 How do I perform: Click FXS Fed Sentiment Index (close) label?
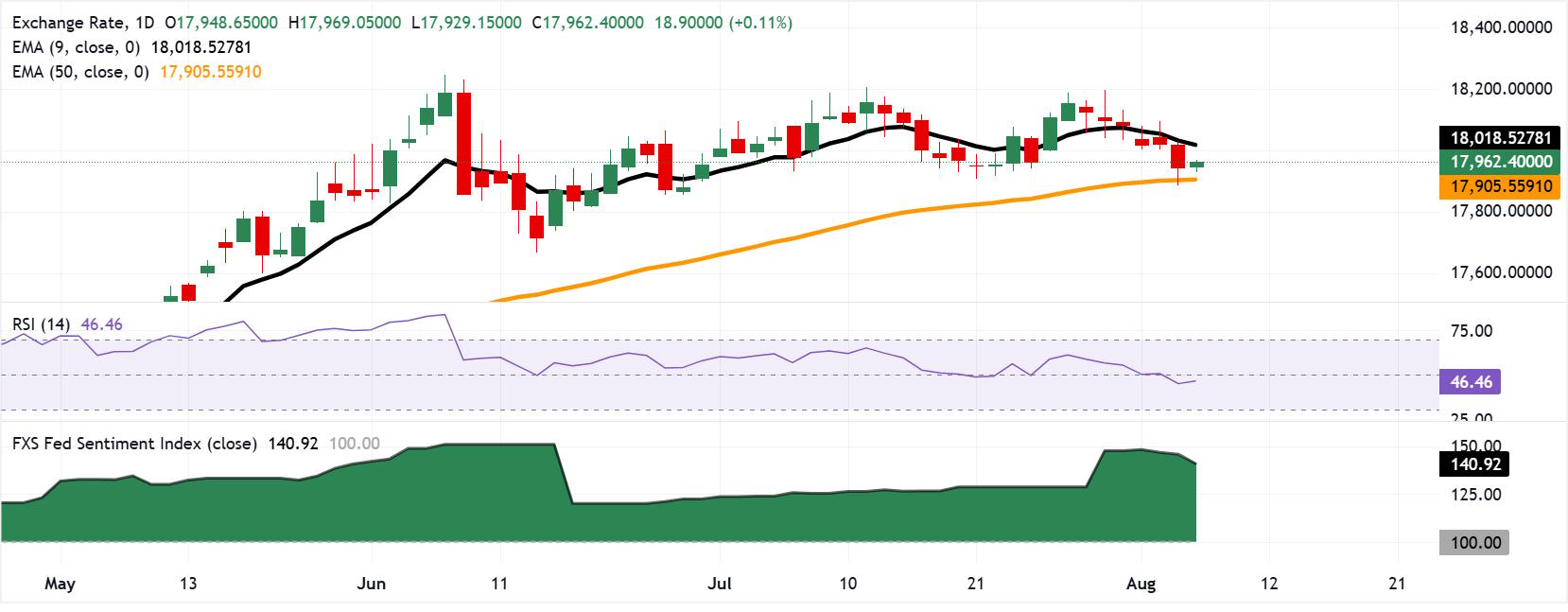point(134,444)
